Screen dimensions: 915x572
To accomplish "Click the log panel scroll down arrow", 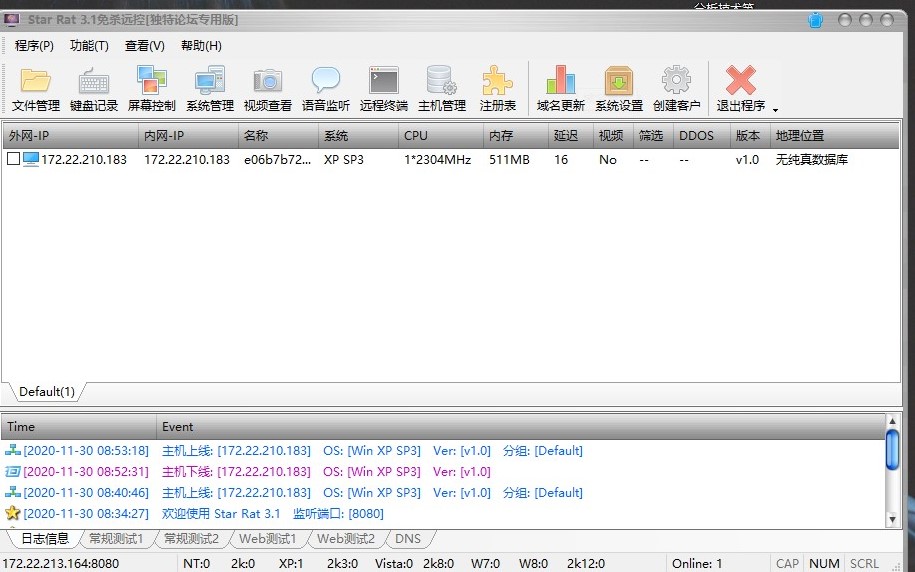I will click(892, 518).
